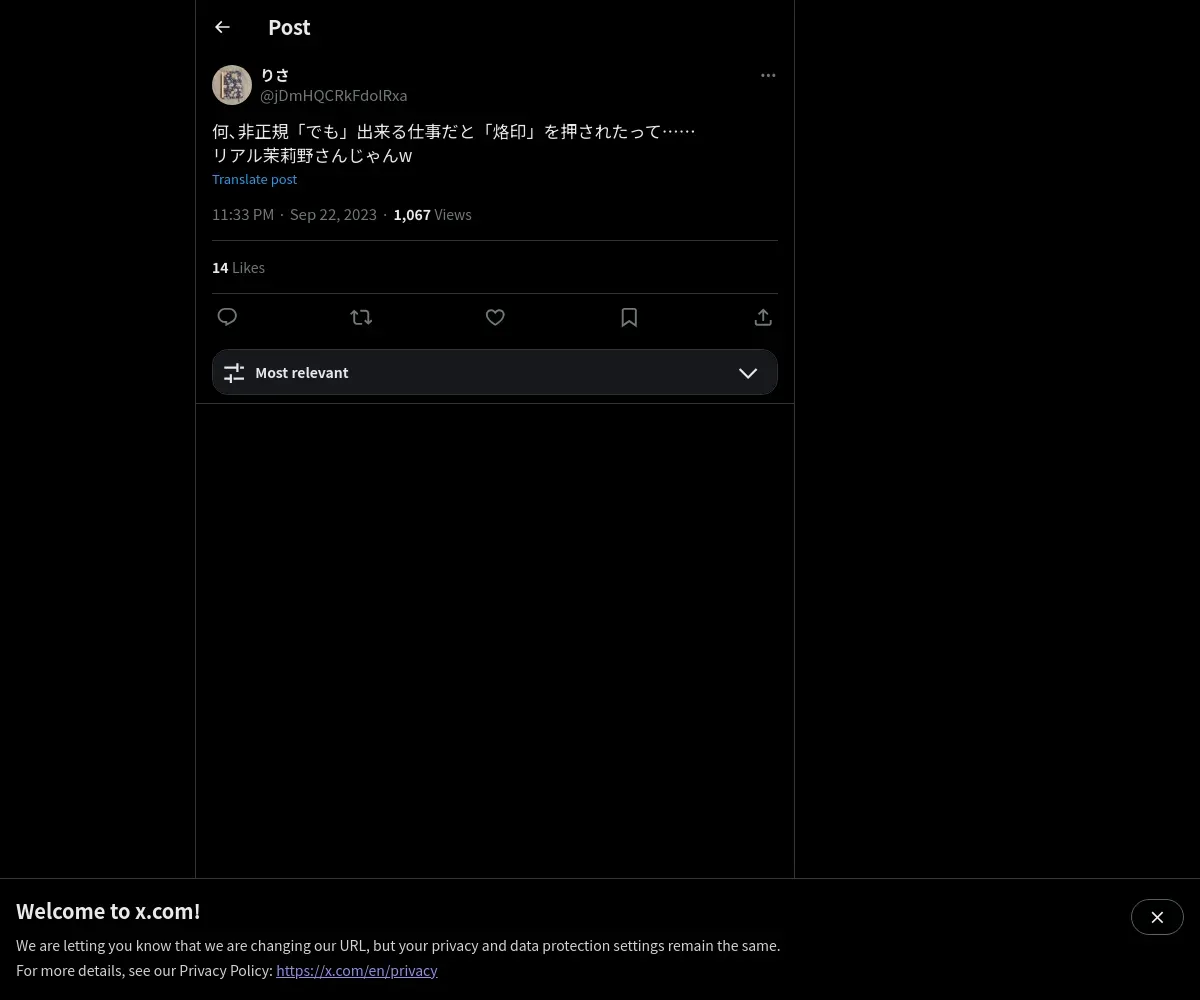Repost using the retweet arrows icon
This screenshot has height=1000, width=1200.
361,317
